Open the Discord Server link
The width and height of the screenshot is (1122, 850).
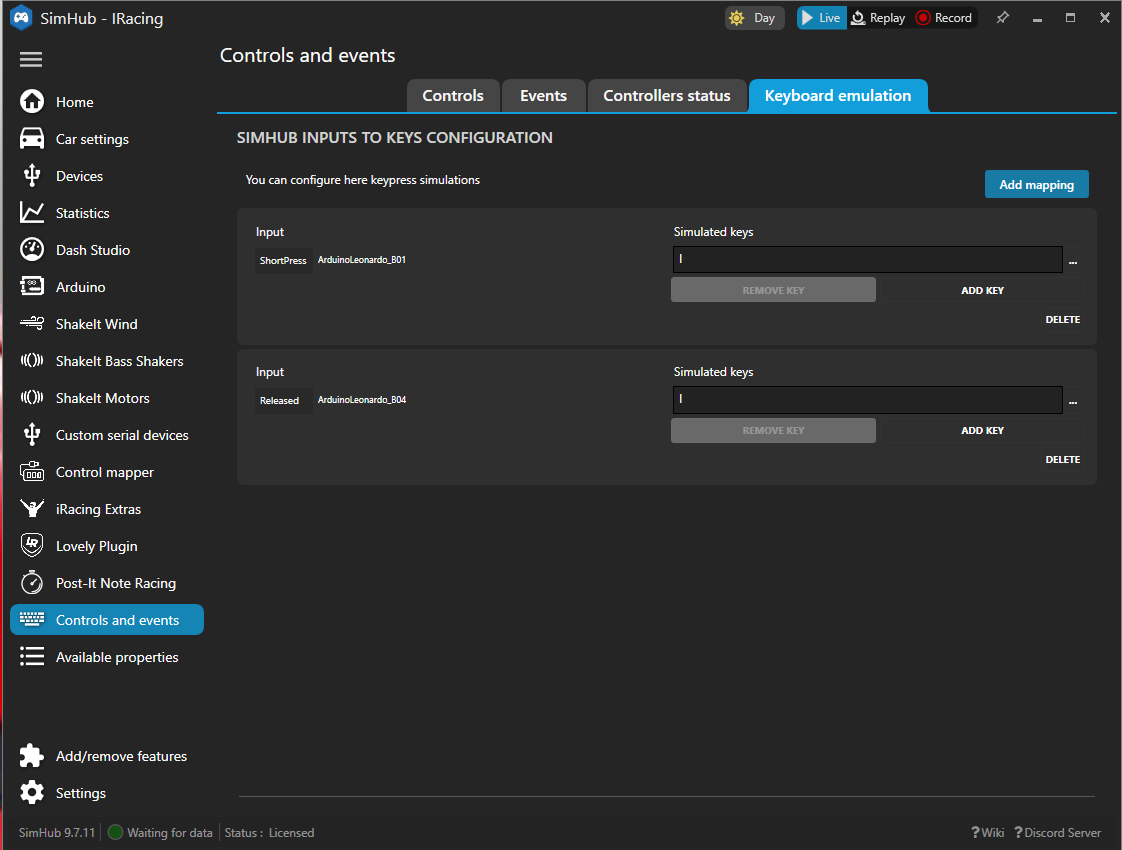tap(1058, 832)
